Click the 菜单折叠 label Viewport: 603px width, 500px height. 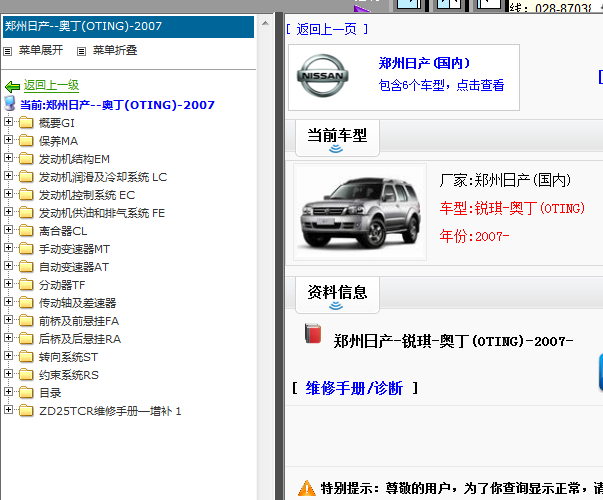click(115, 50)
